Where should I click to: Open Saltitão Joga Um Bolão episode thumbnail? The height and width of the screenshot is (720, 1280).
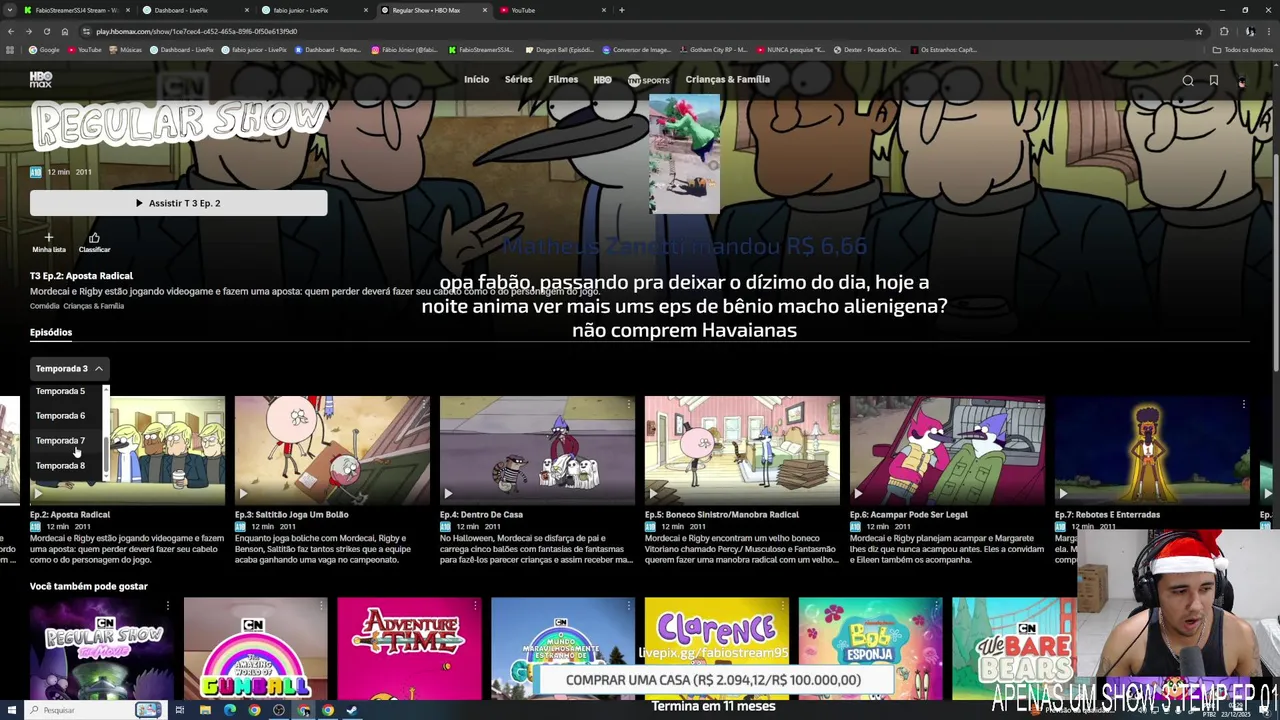click(x=332, y=450)
